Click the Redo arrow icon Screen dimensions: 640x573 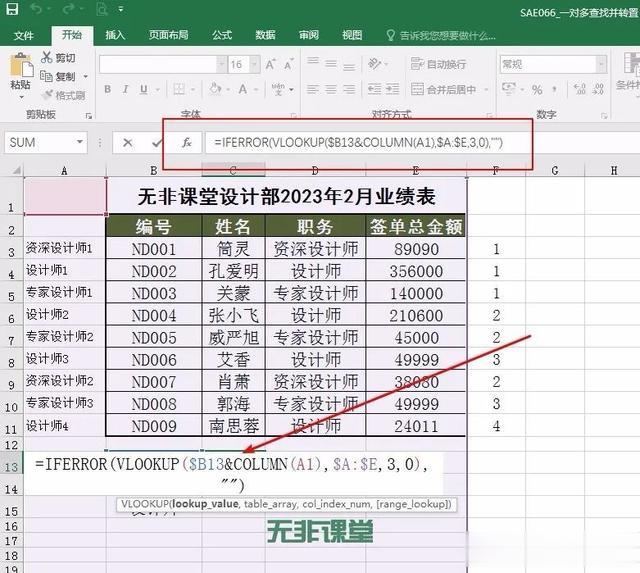pos(68,9)
